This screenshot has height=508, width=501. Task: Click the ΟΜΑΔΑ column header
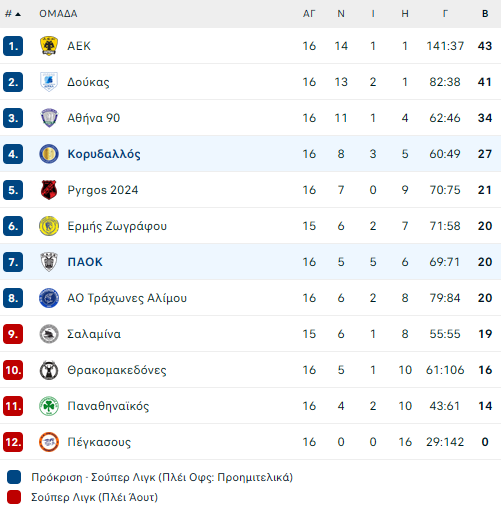coord(58,14)
